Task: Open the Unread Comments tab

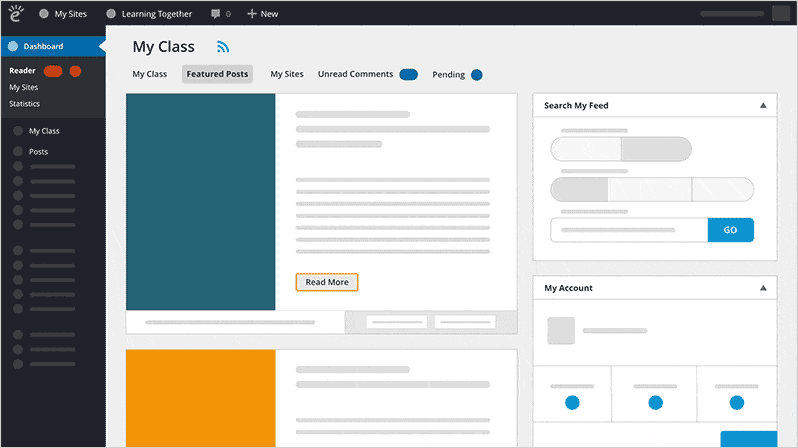Action: [356, 74]
